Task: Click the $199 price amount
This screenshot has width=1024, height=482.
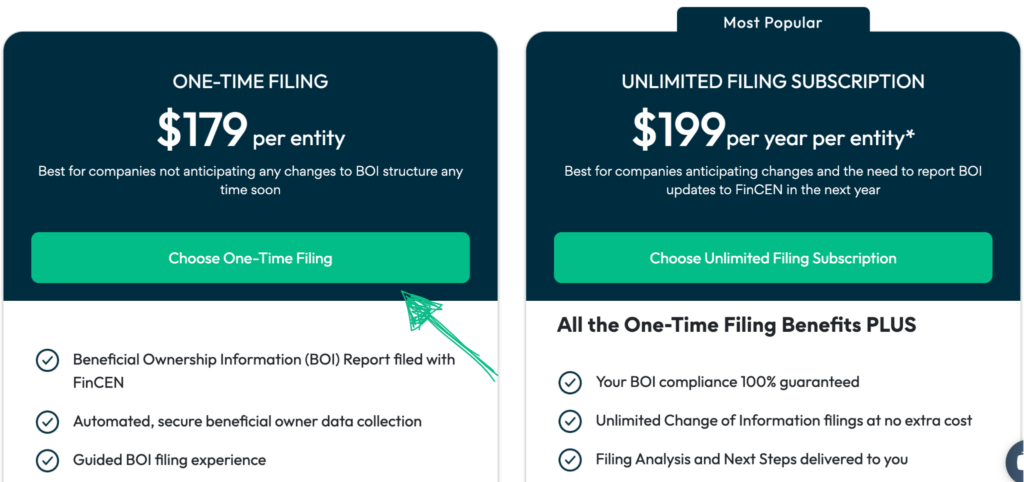Action: [678, 129]
